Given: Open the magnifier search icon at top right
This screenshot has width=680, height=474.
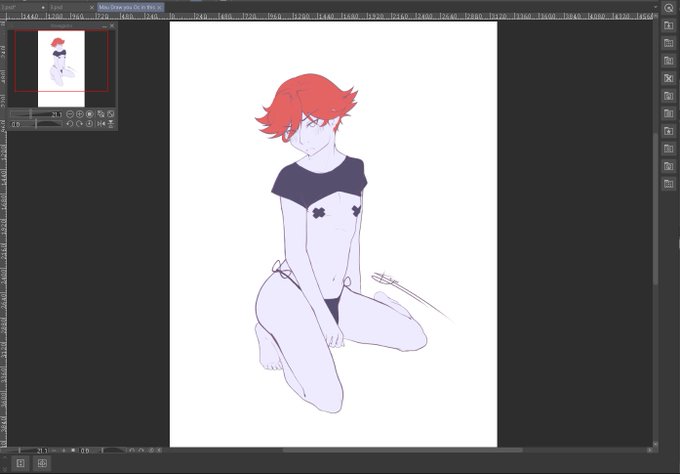Looking at the screenshot, I should [x=668, y=8].
